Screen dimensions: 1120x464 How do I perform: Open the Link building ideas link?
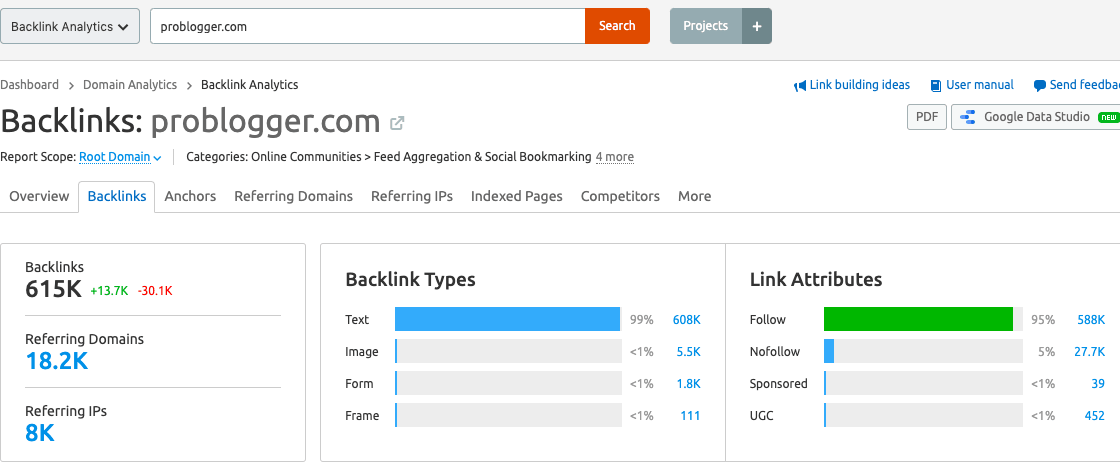tap(859, 85)
